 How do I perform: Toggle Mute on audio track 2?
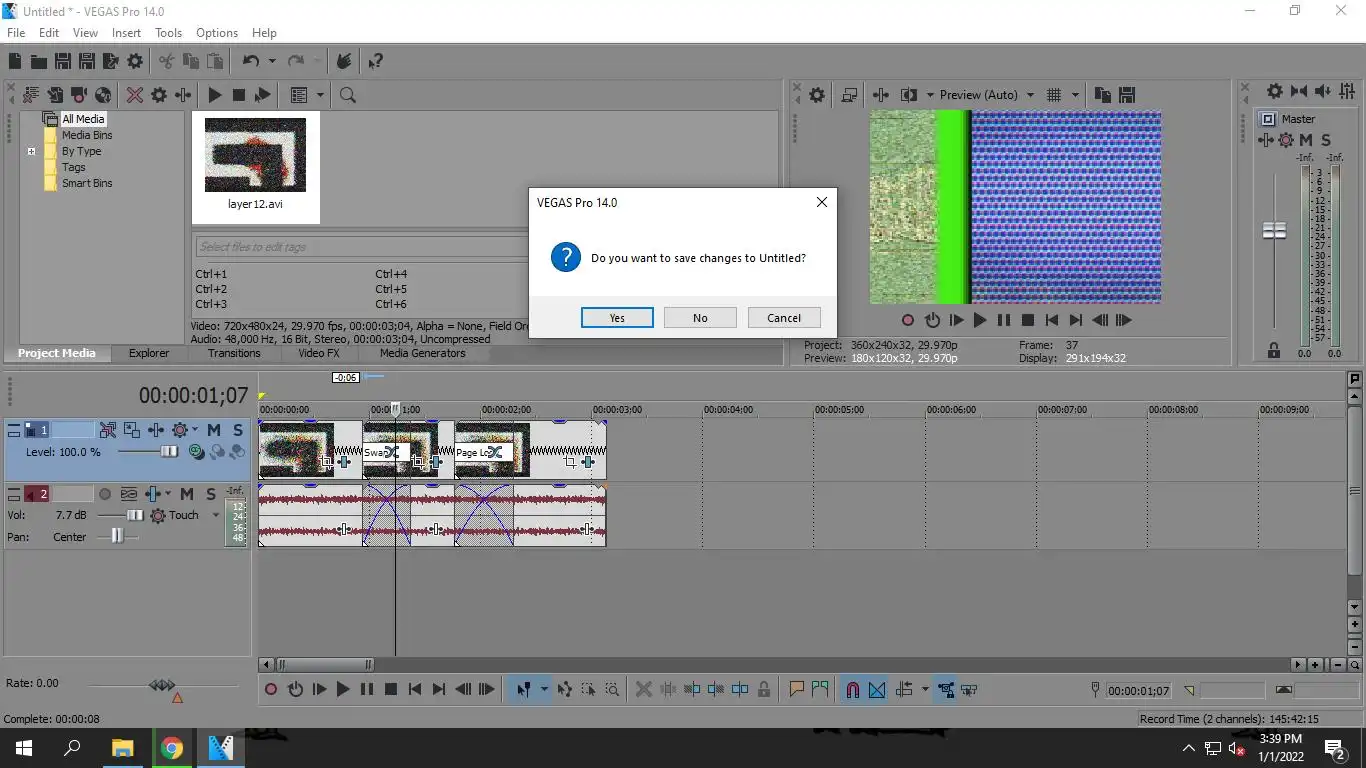[187, 494]
